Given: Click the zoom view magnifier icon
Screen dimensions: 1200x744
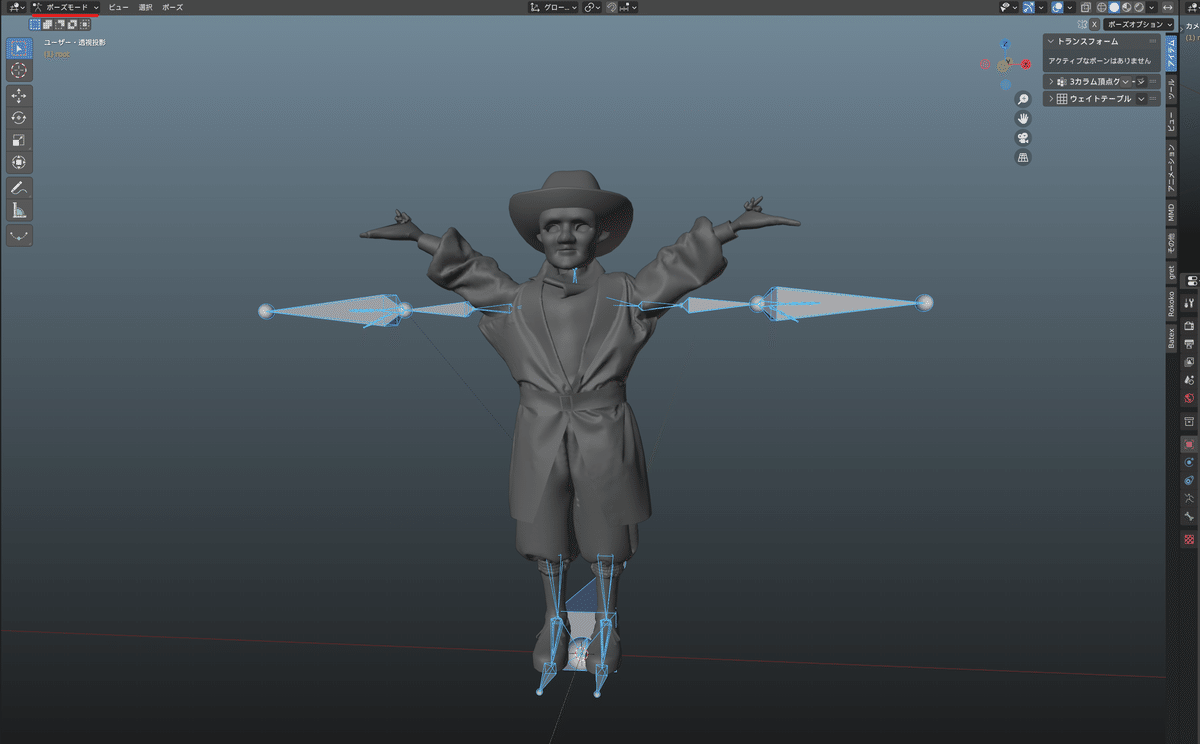Looking at the screenshot, I should pos(1023,99).
